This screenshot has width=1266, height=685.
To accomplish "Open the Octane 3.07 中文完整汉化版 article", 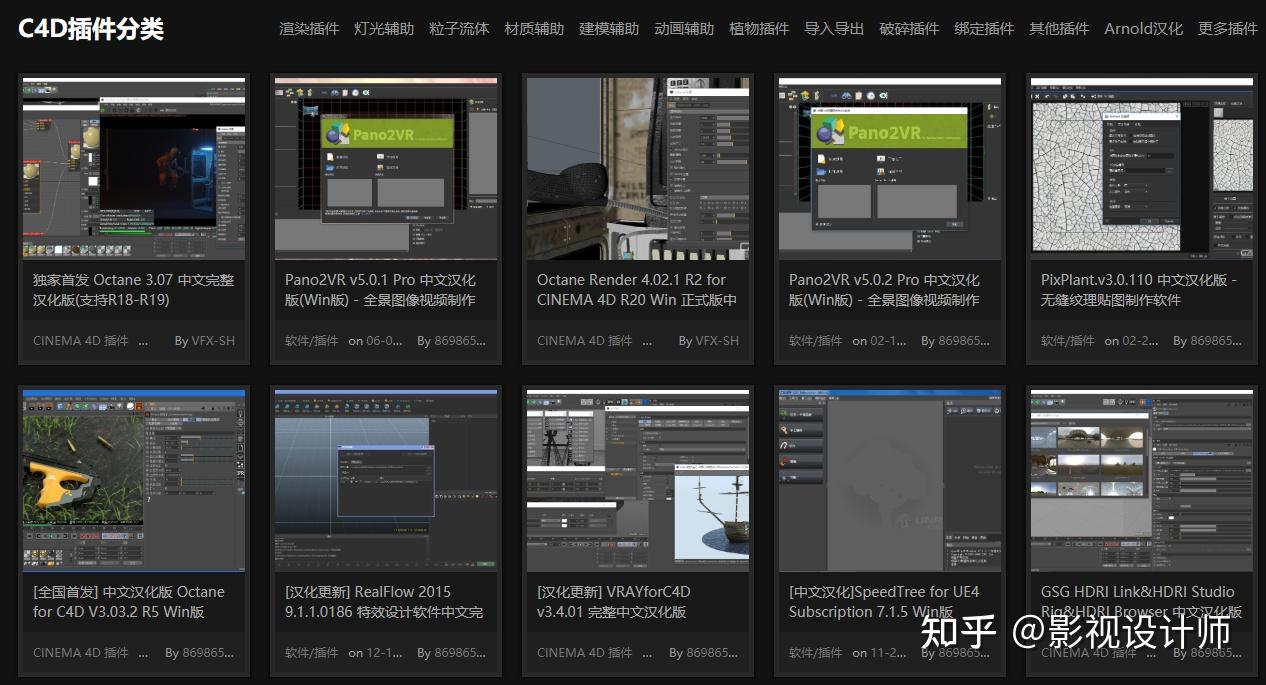I will [132, 289].
